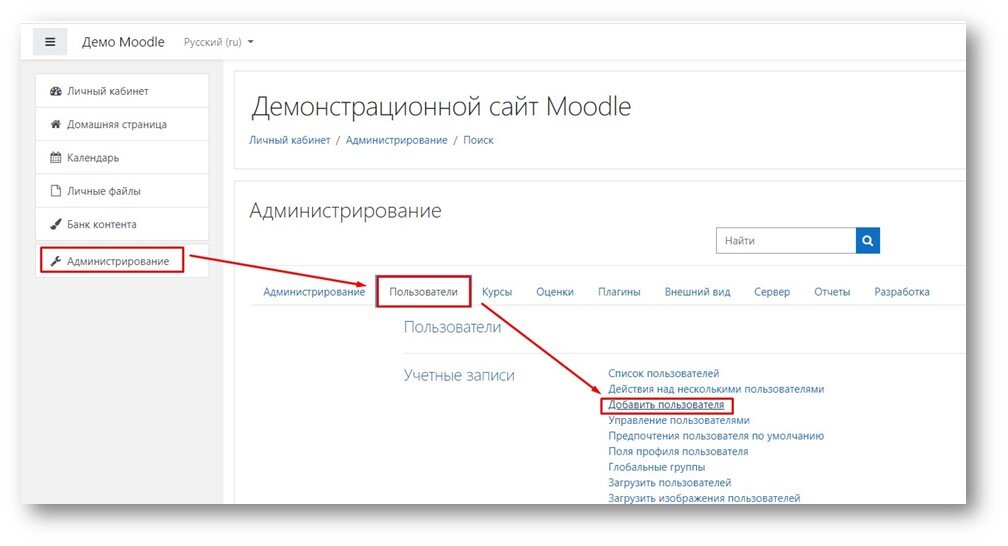Switch to the Оценки tab
This screenshot has width=1008, height=546.
coord(555,292)
